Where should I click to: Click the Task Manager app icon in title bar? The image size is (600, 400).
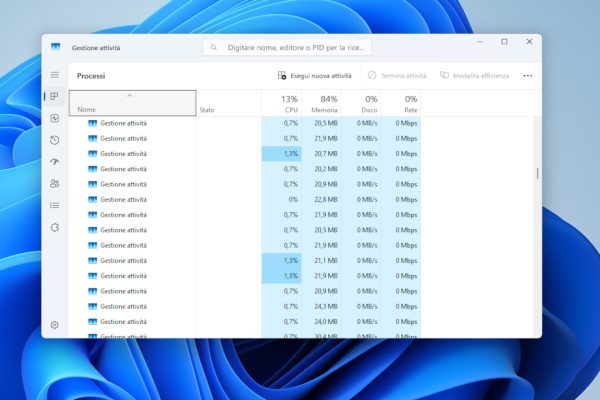(x=55, y=47)
